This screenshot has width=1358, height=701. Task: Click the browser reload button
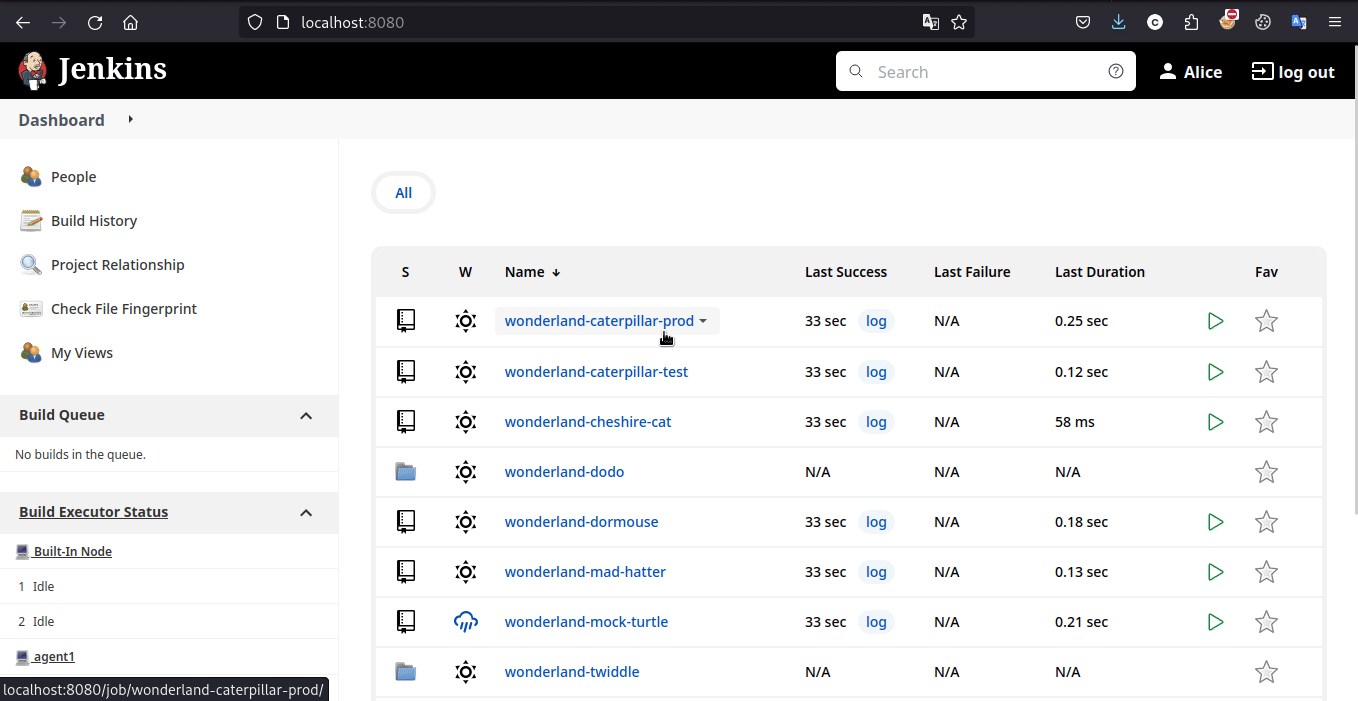tap(95, 22)
